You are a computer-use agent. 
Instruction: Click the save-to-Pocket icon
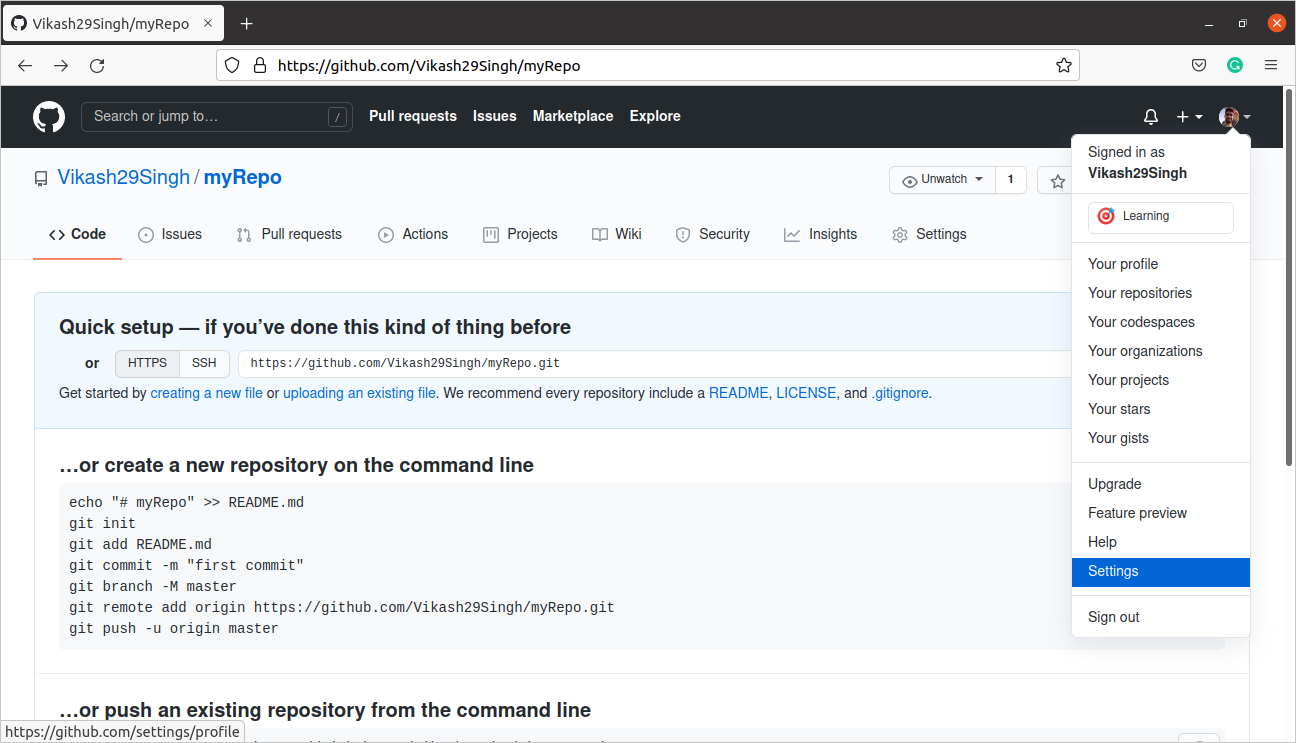(x=1199, y=64)
